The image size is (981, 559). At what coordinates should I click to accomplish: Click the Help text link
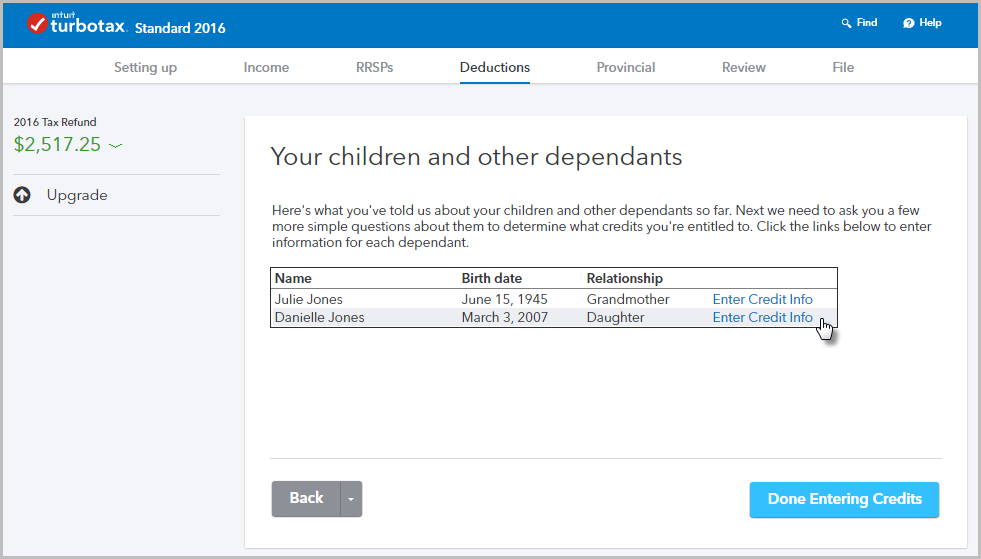tap(930, 23)
